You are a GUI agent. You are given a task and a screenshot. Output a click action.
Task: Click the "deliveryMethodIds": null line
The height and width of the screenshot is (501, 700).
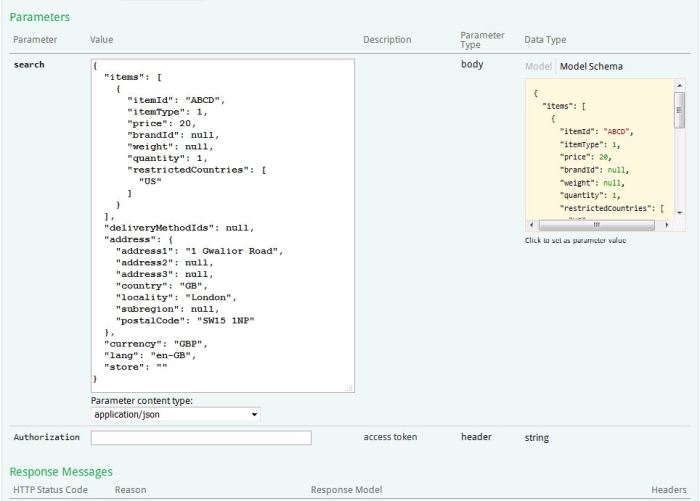point(179,228)
